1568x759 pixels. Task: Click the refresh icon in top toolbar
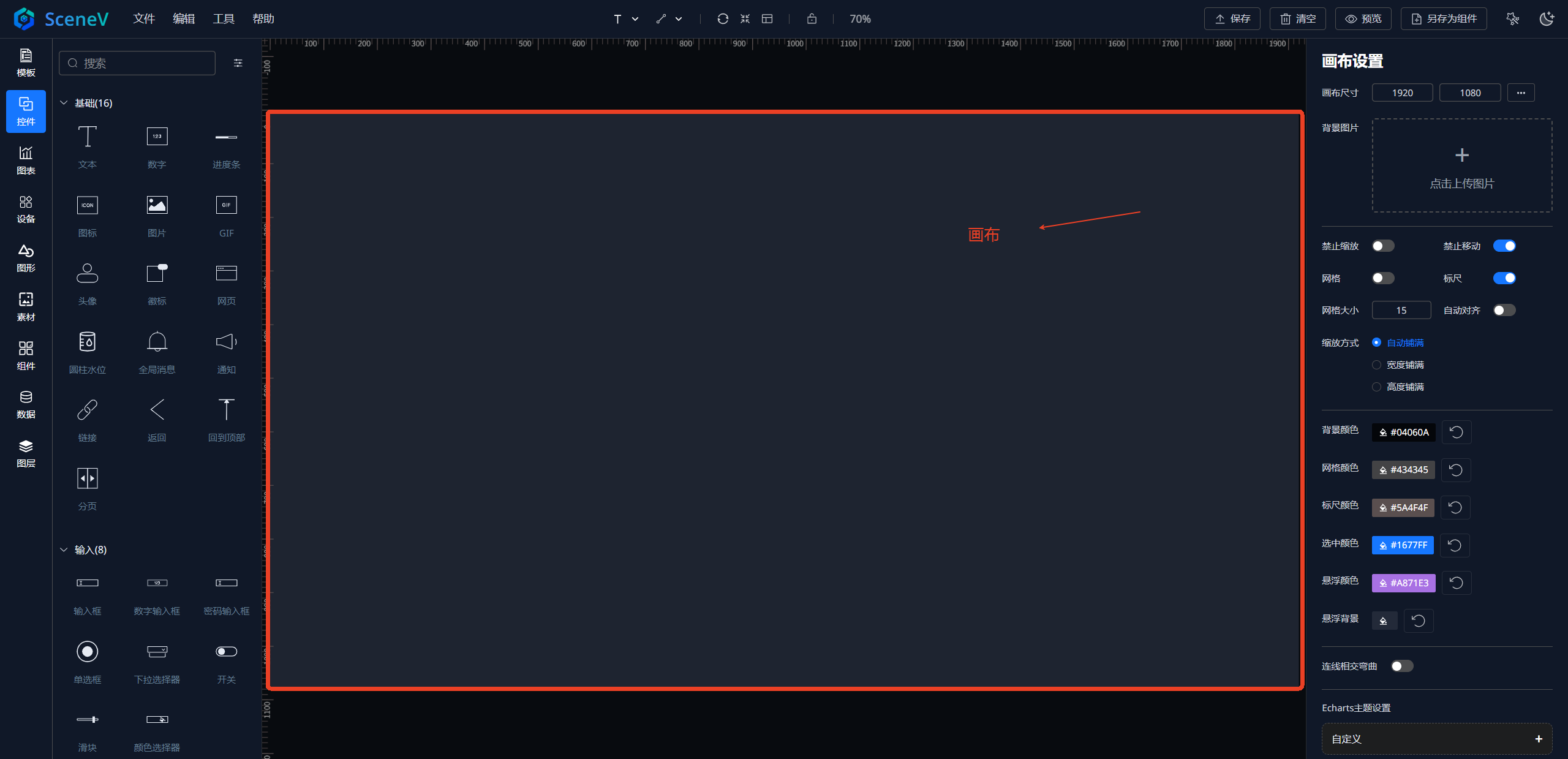point(723,19)
